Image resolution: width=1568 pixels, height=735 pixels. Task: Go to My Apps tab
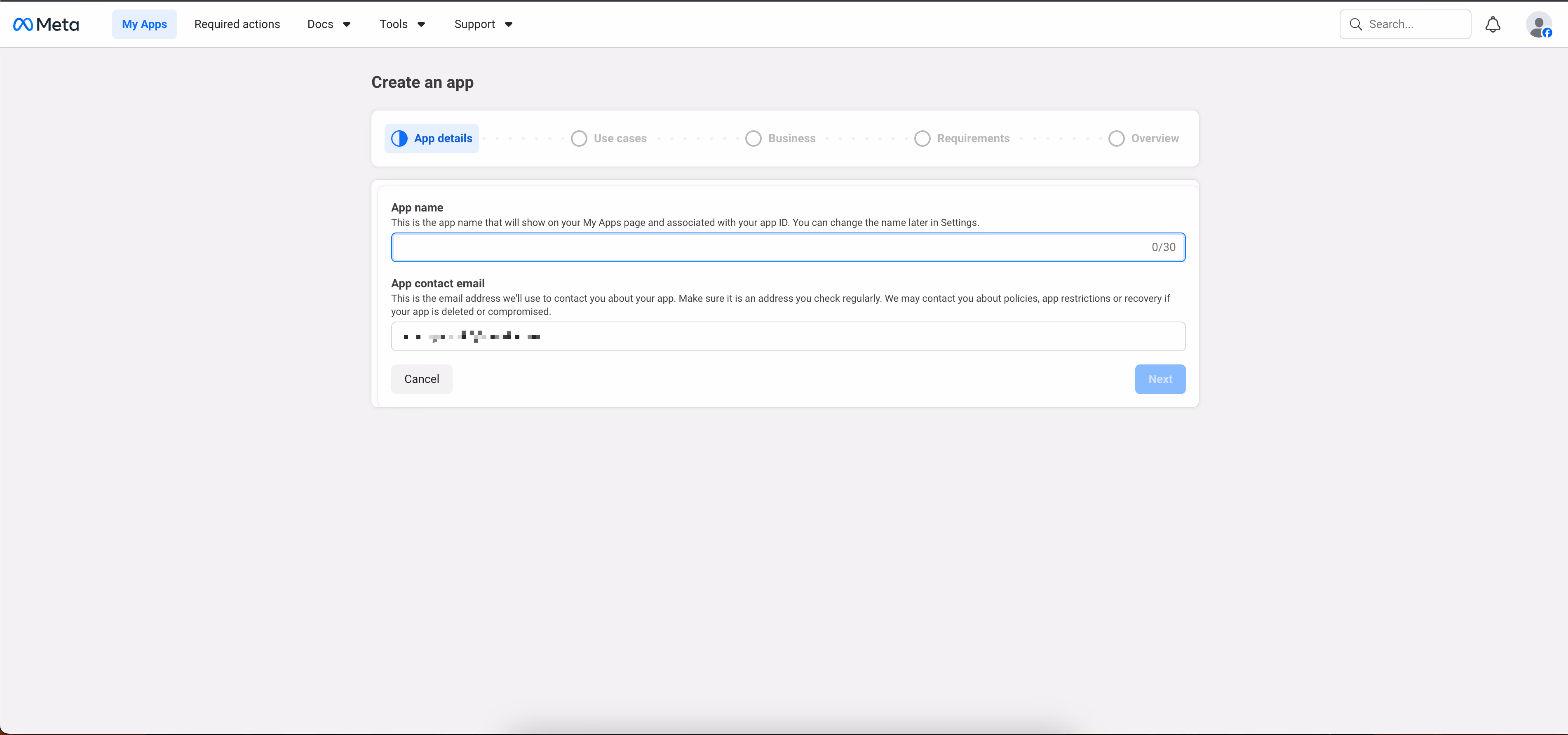[144, 24]
